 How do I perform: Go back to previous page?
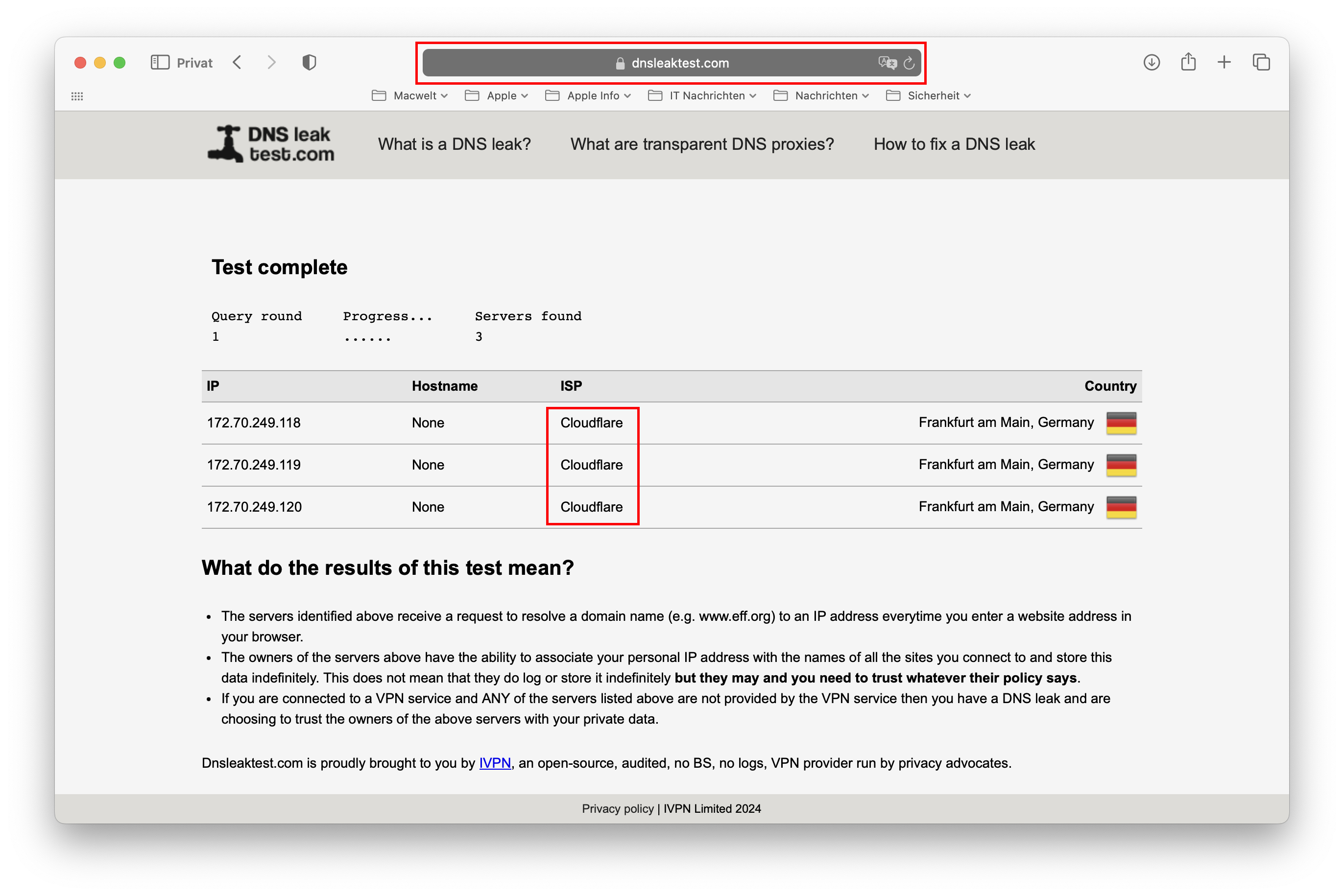tap(237, 62)
